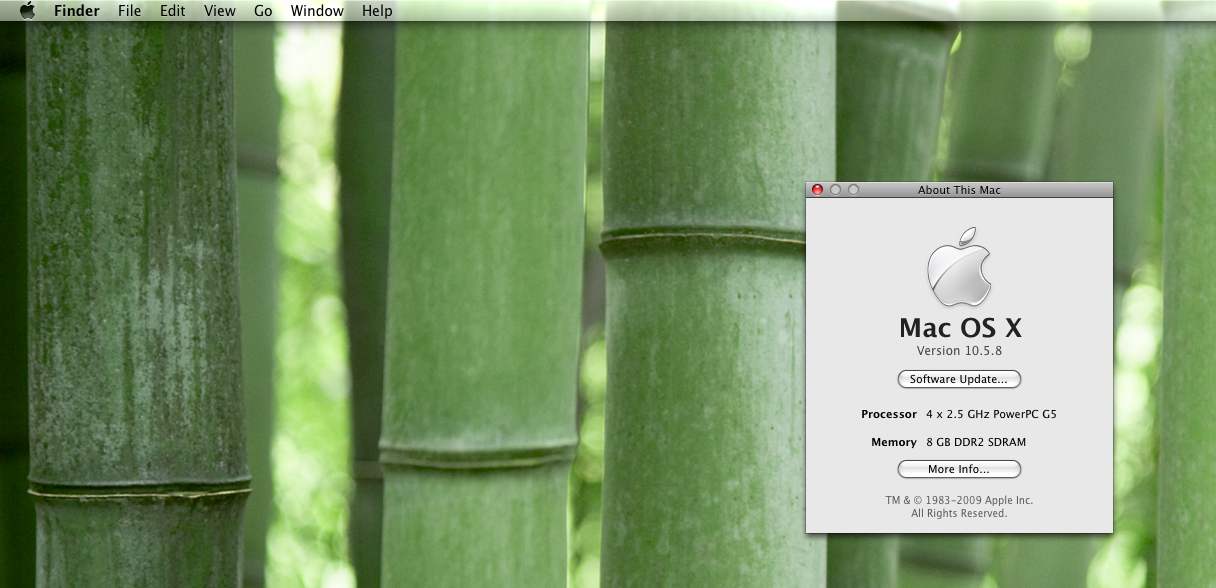The height and width of the screenshot is (588, 1216).
Task: Open the View menu
Action: coord(219,11)
